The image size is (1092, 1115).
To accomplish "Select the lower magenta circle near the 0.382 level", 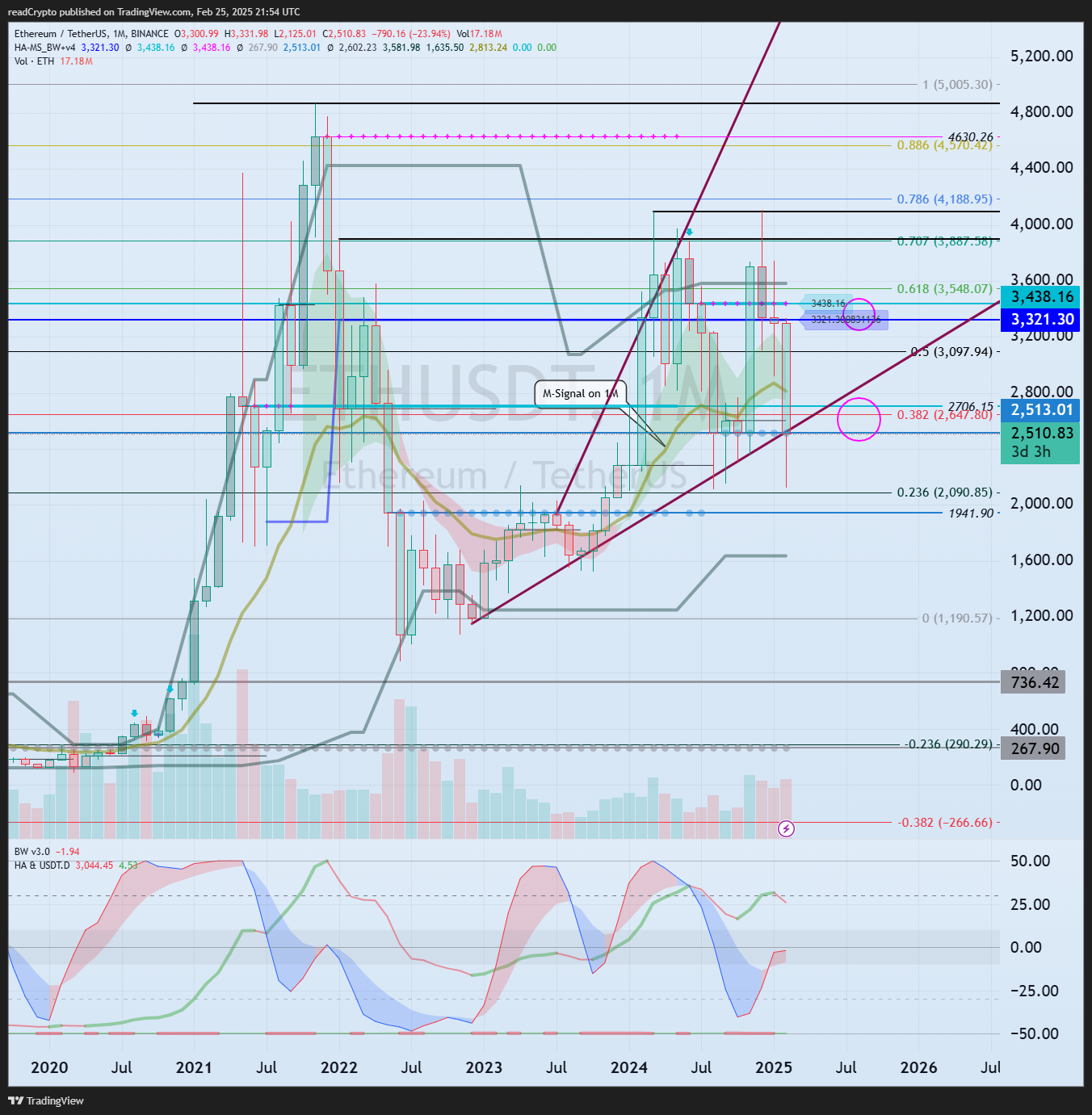I will [x=859, y=419].
